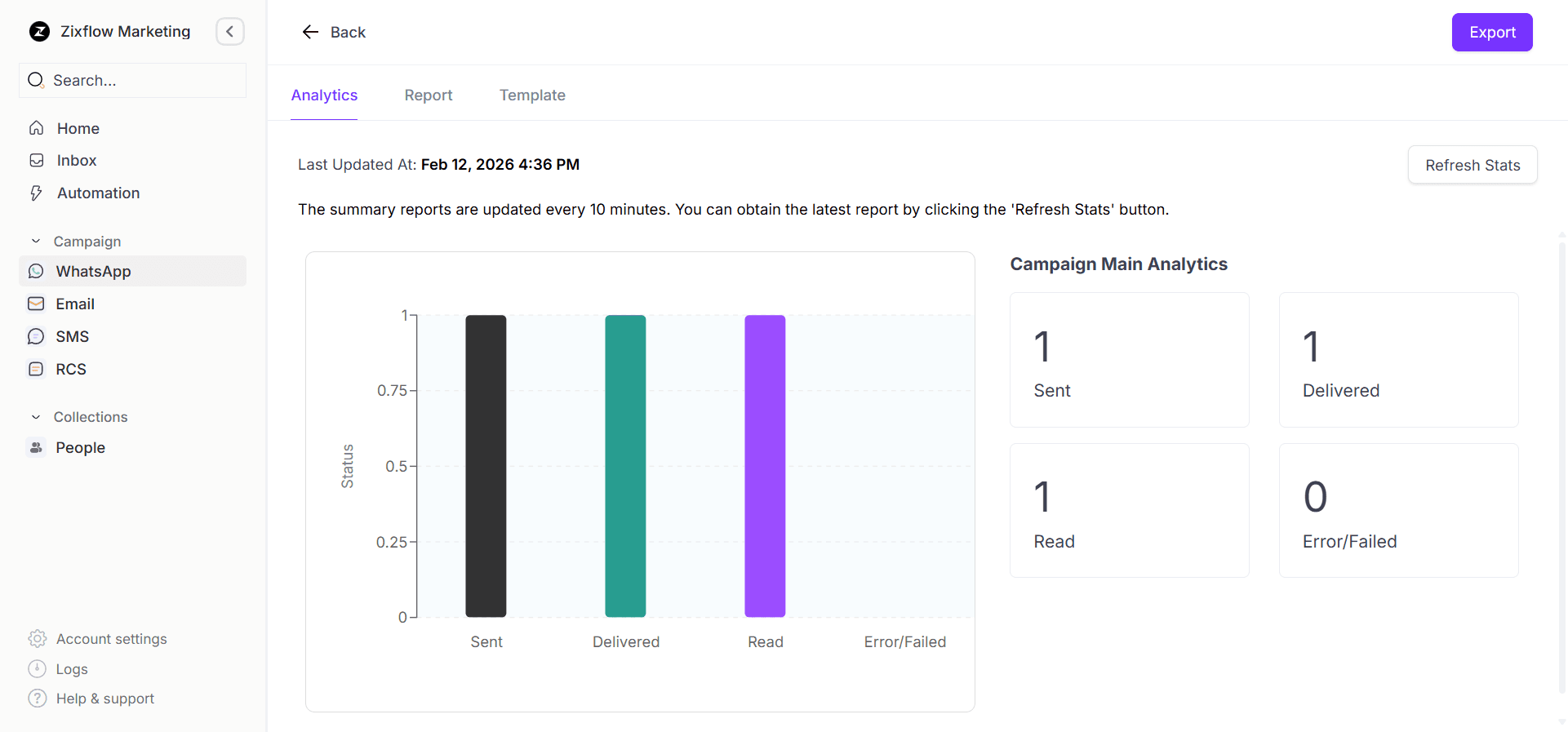Click the SMS chat bubble icon
This screenshot has height=732, width=1568.
pyautogui.click(x=36, y=336)
